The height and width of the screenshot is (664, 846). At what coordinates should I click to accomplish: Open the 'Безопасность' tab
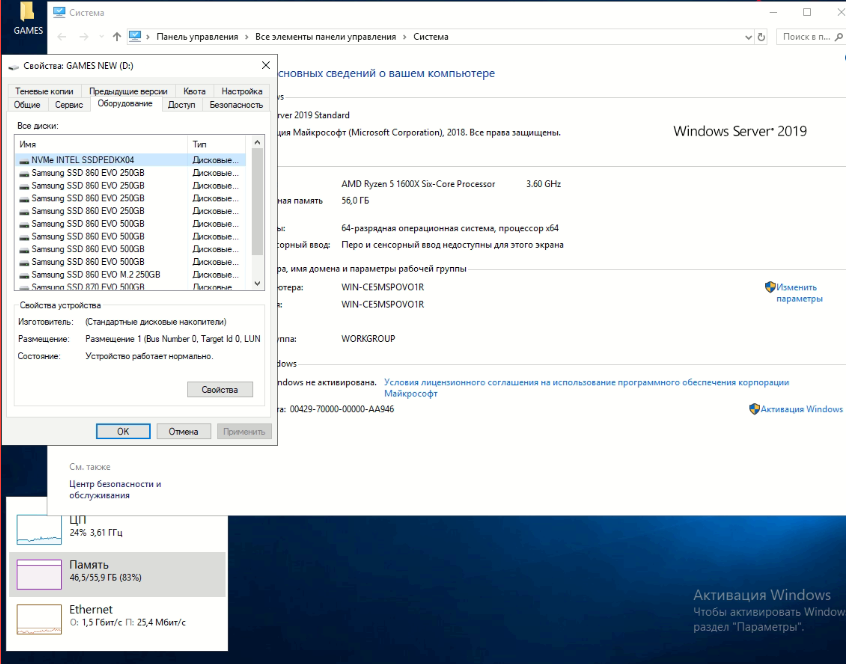click(236, 105)
